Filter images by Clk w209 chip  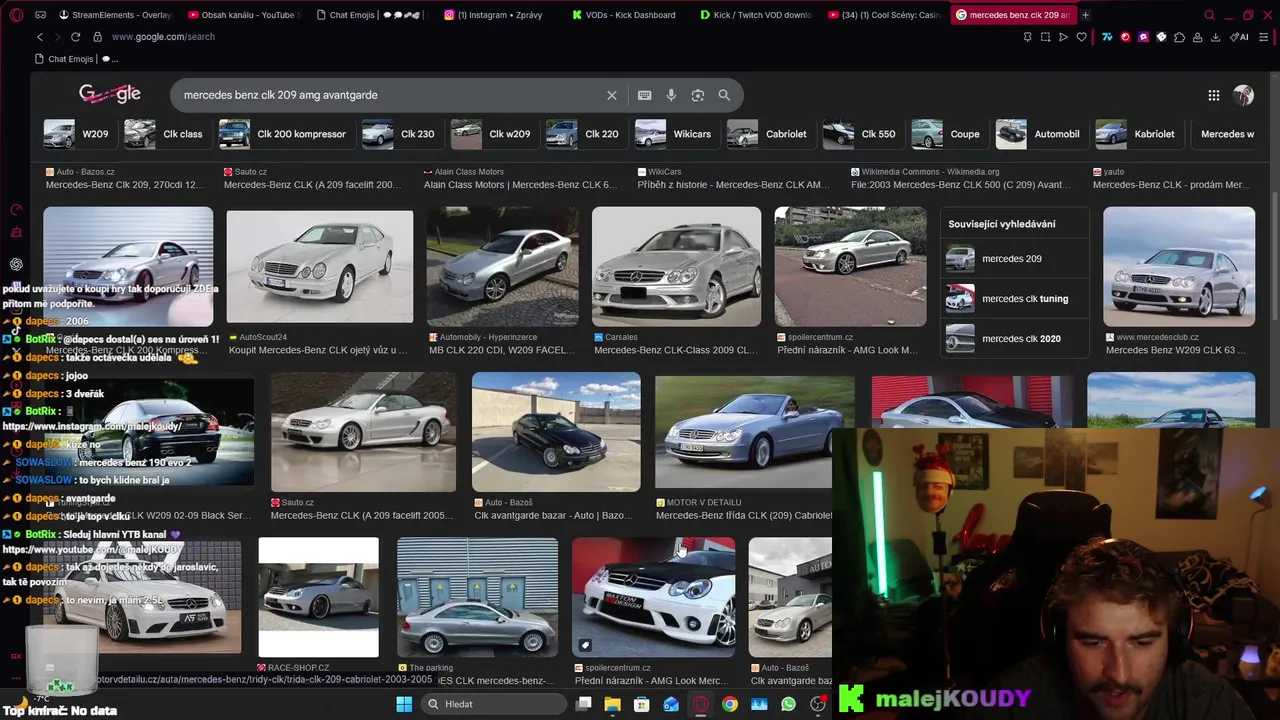[x=492, y=134]
